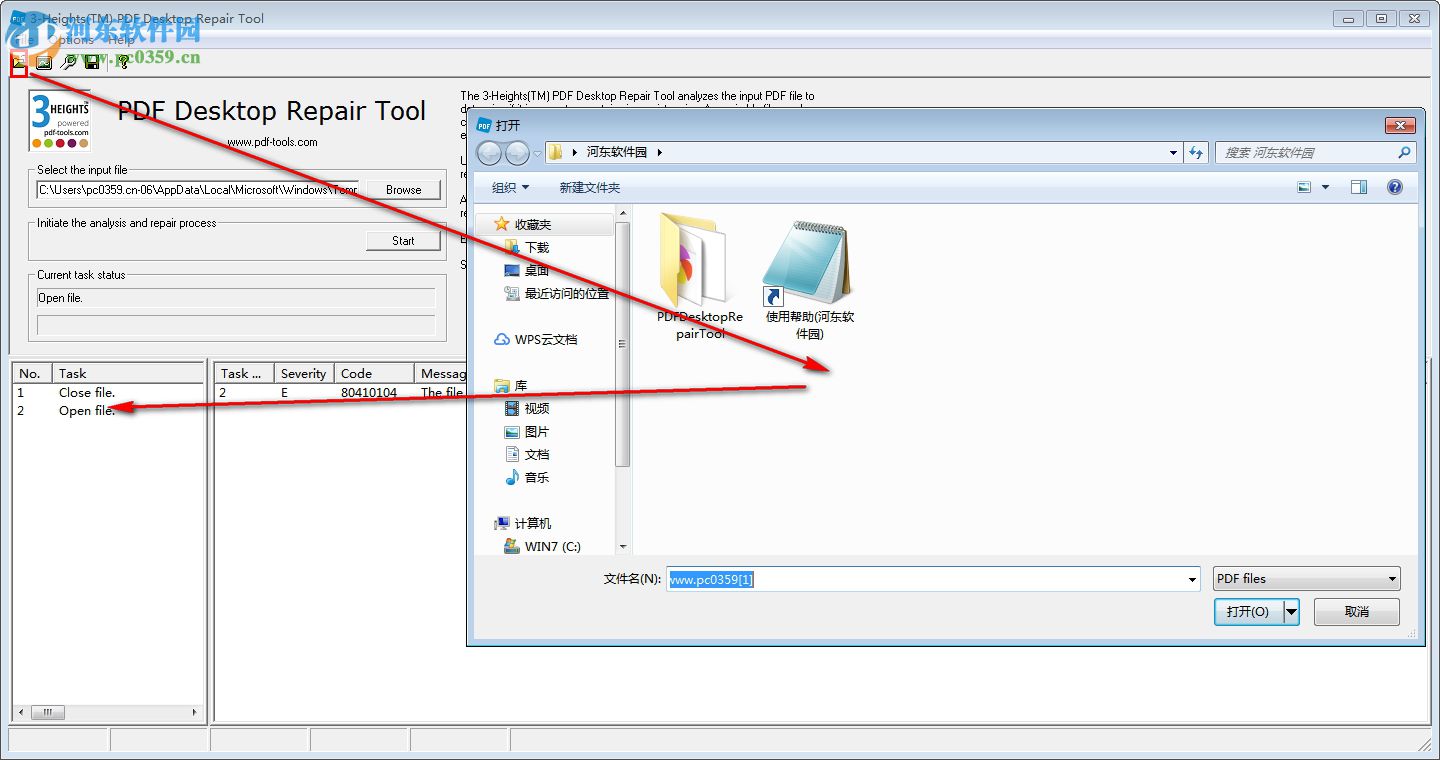Screen dimensions: 1440x760
Task: Click the change view icon in the dialog
Action: pos(1304,187)
